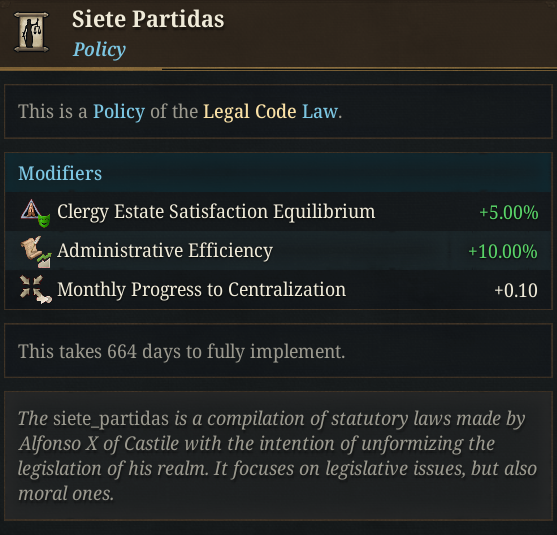Select the Administrative Efficiency row label

(165, 251)
